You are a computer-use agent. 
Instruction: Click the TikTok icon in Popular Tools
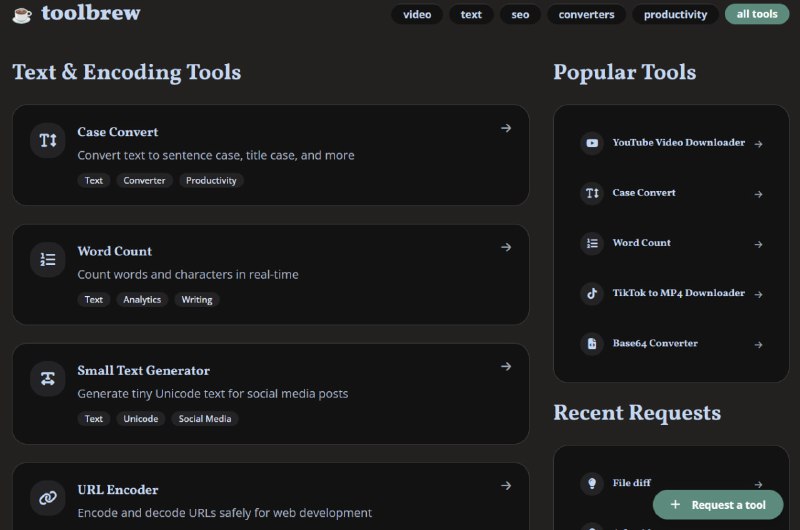click(x=592, y=293)
